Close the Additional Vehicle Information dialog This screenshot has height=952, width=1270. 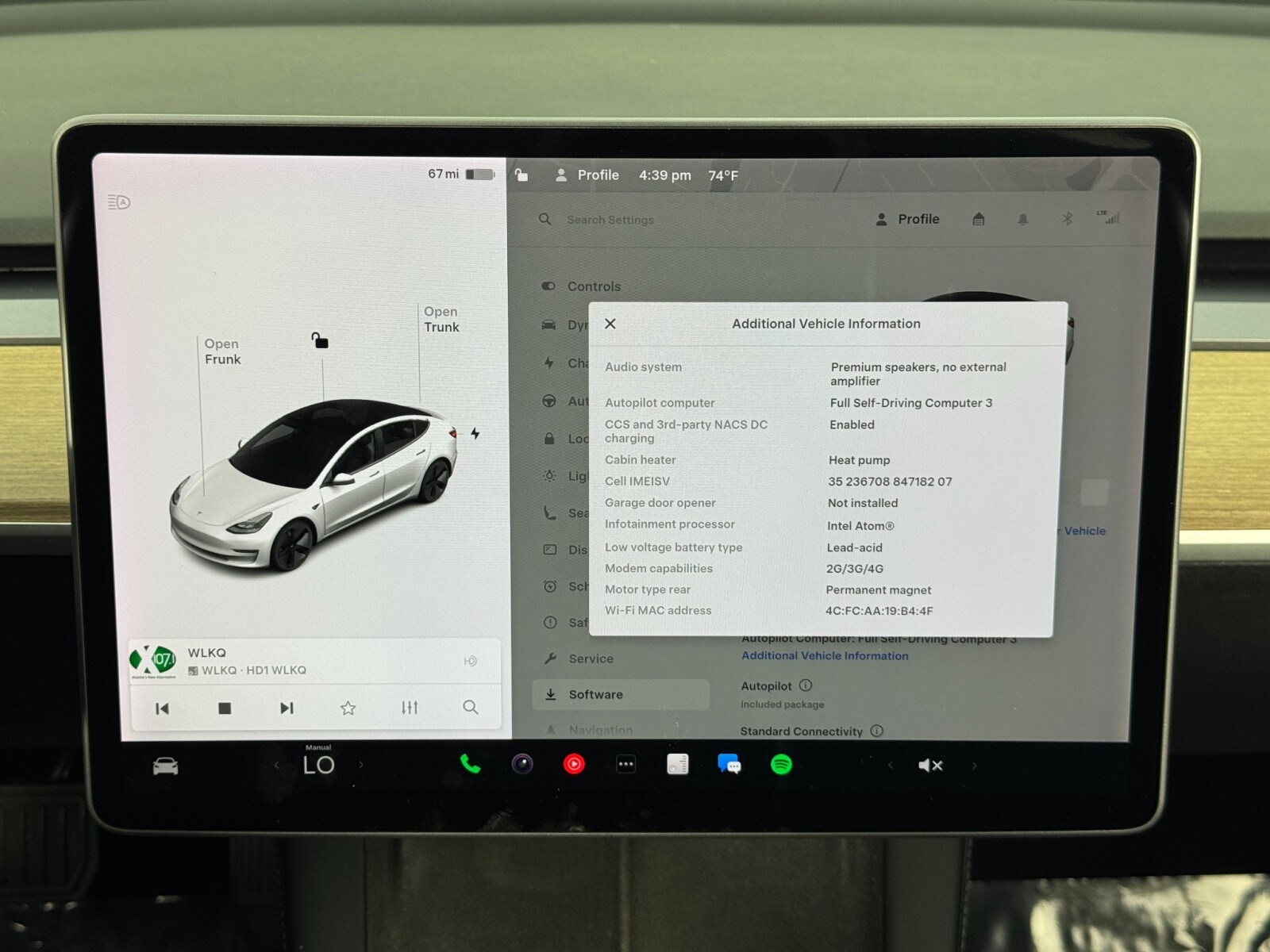(610, 324)
